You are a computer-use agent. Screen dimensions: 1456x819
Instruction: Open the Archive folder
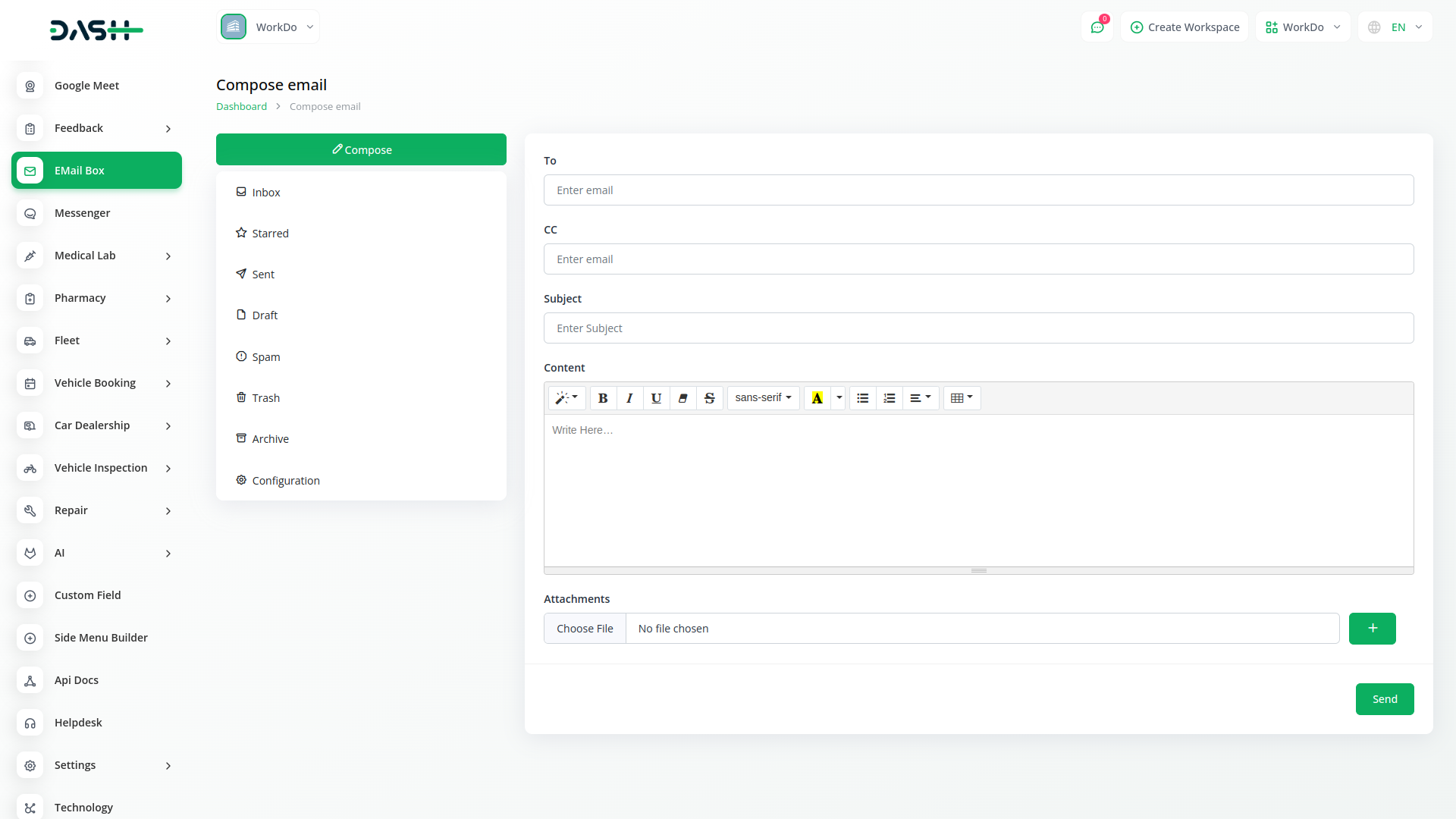pos(361,439)
